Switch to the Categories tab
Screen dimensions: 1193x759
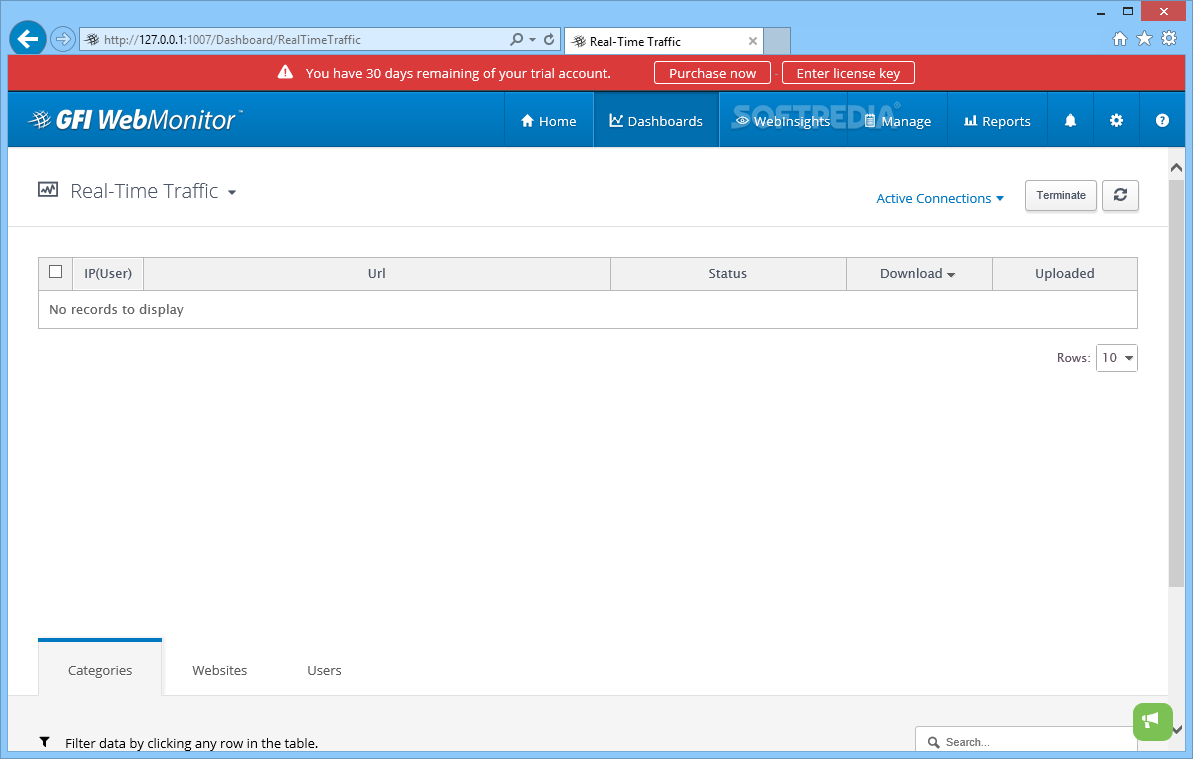[100, 669]
